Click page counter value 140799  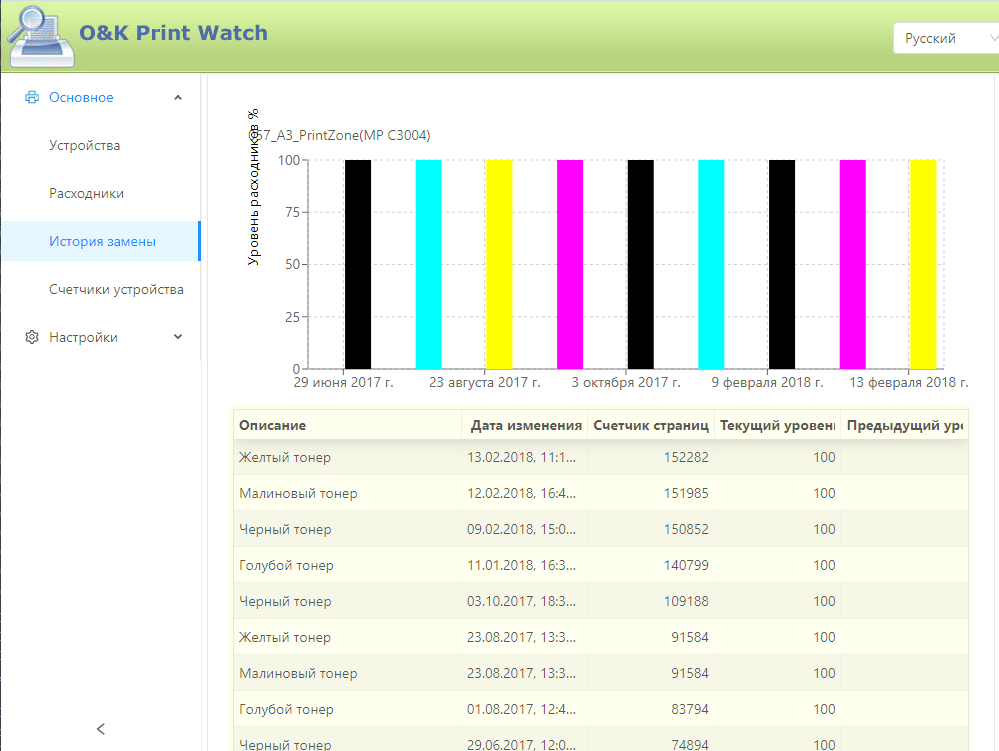686,565
